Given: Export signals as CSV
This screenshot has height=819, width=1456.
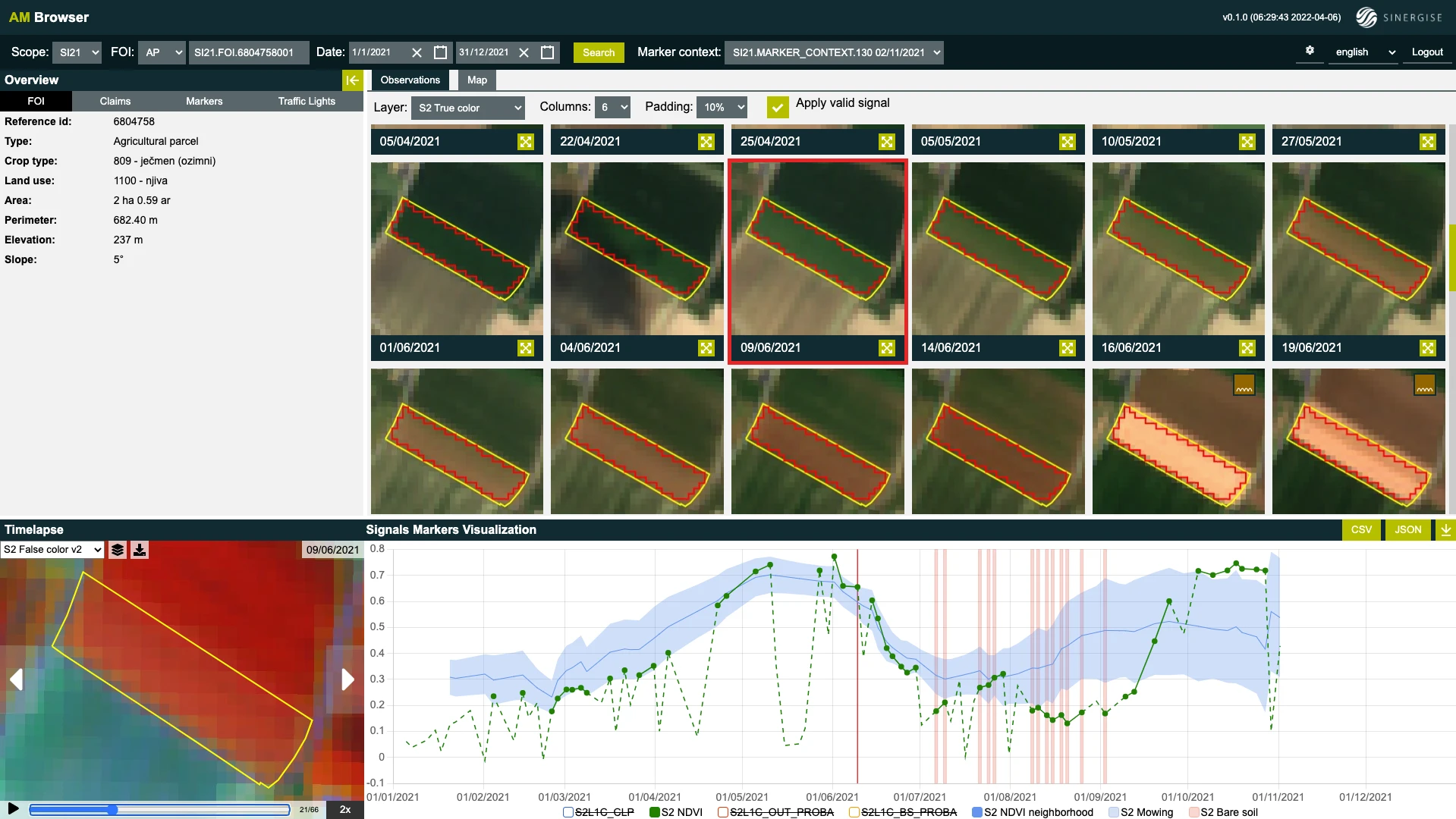Looking at the screenshot, I should [x=1361, y=529].
